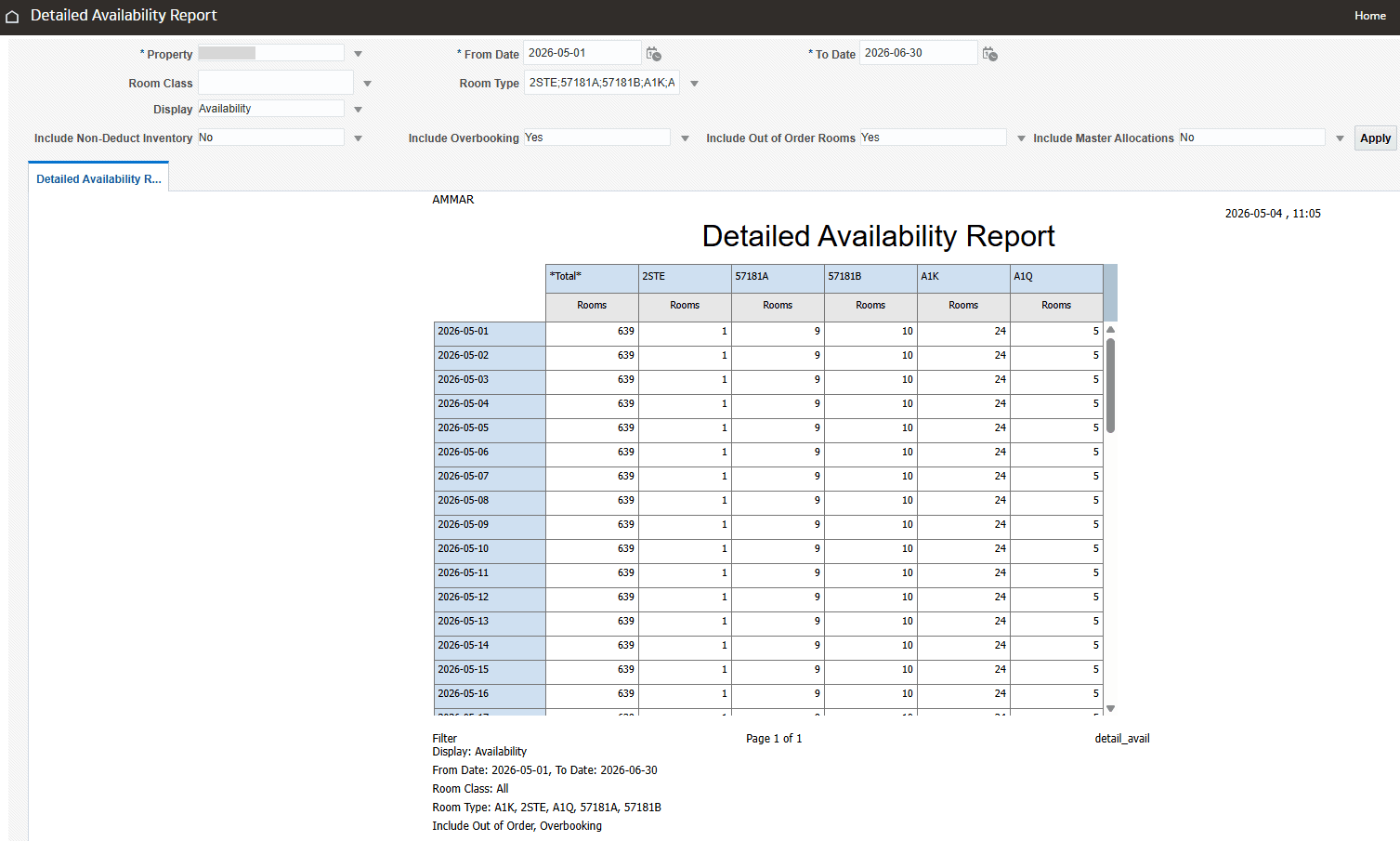Click Include Master Allocations No field
The image size is (1400, 841).
pos(1251,138)
